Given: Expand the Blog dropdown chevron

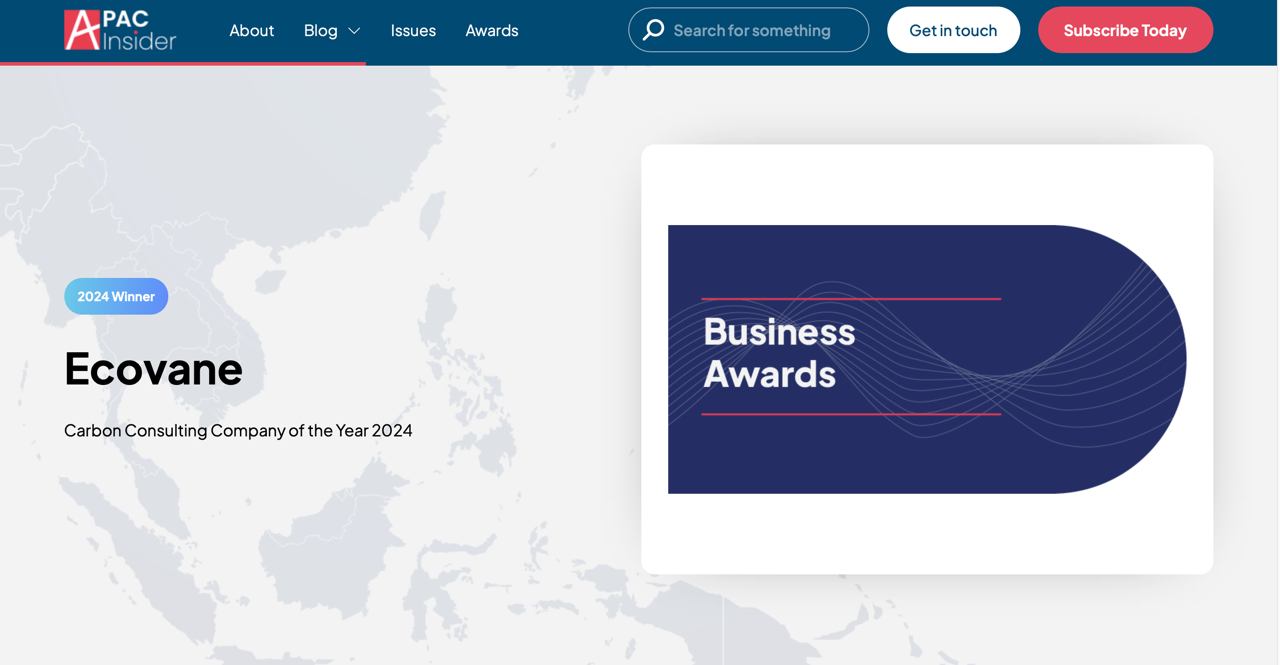Looking at the screenshot, I should coord(354,31).
